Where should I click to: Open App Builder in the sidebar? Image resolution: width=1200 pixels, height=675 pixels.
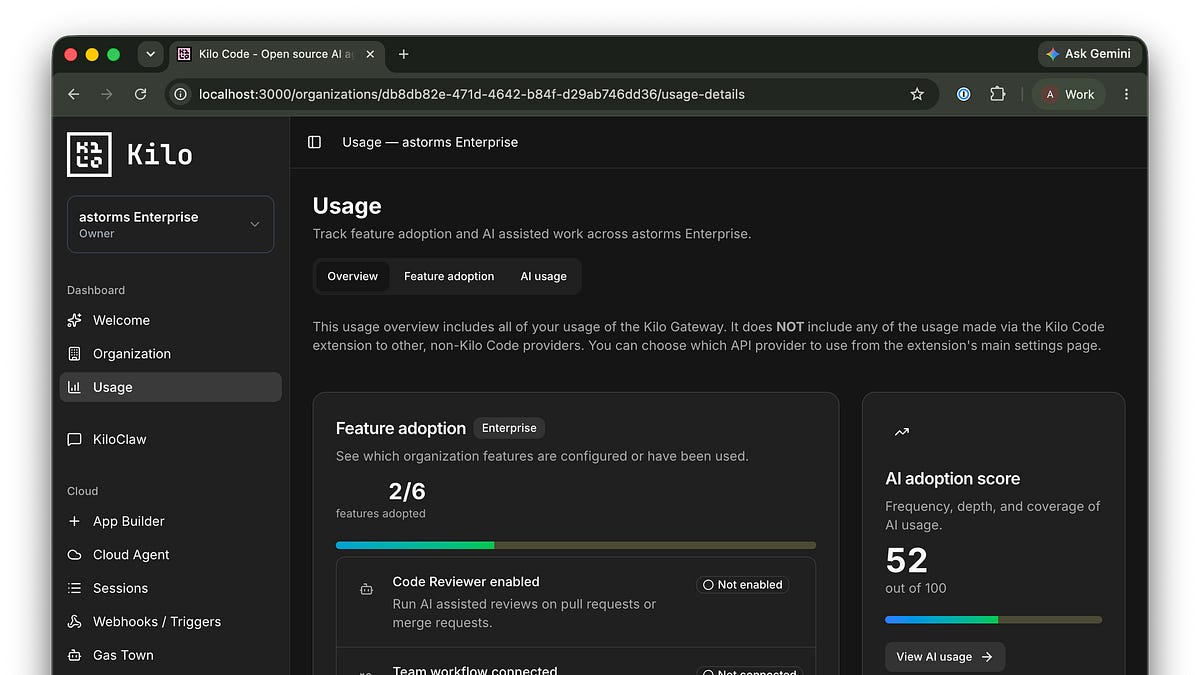tap(170, 521)
